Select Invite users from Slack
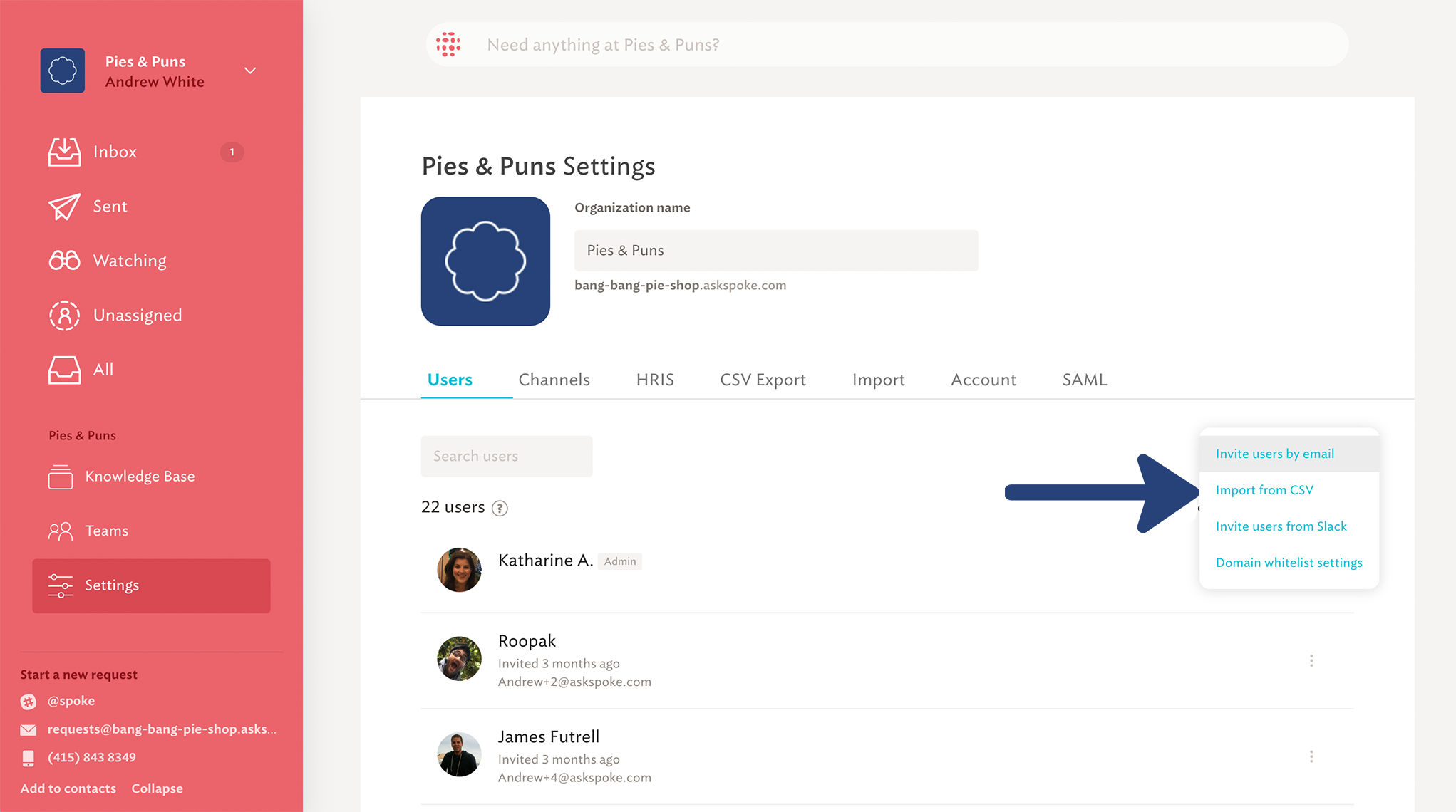 coord(1289,526)
